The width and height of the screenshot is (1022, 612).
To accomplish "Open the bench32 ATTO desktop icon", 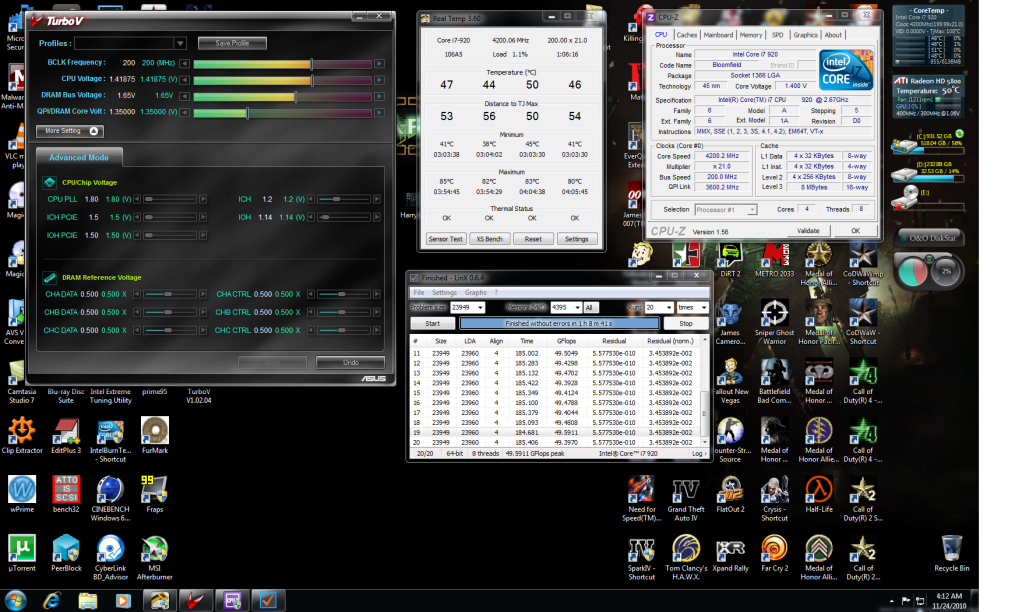I will pyautogui.click(x=66, y=494).
